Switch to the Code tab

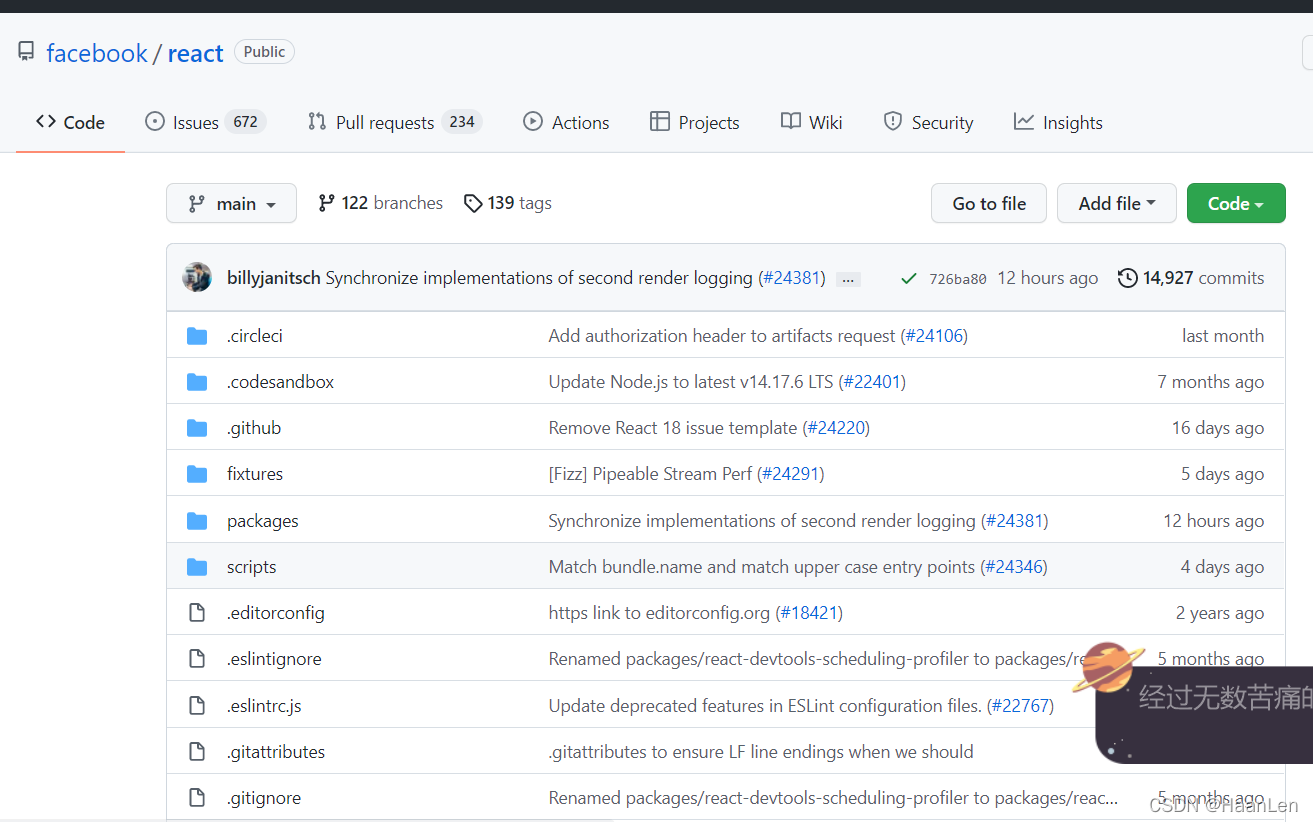click(70, 122)
